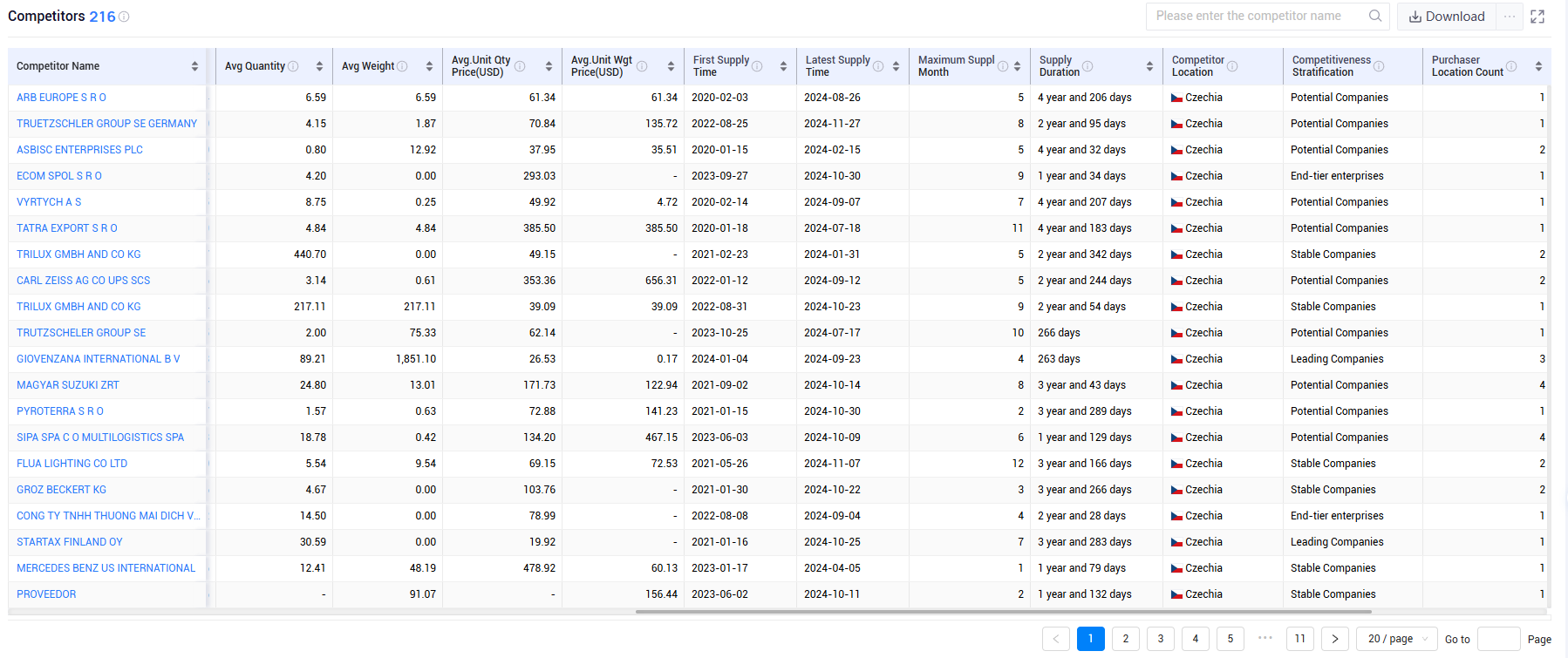Select page 1 in pagination
This screenshot has width=1568, height=658.
point(1091,639)
